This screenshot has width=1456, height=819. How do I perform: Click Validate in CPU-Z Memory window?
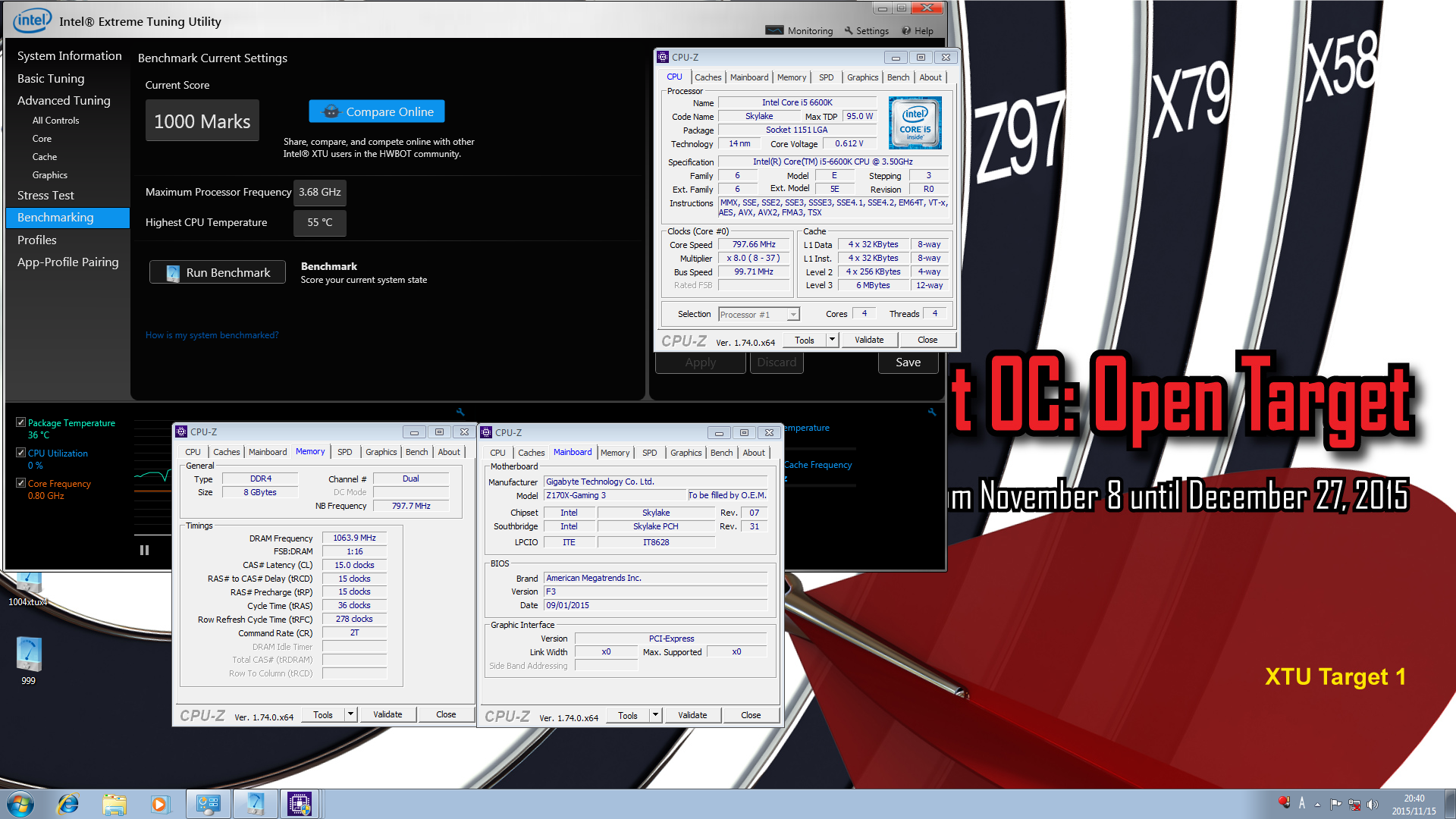pos(388,714)
